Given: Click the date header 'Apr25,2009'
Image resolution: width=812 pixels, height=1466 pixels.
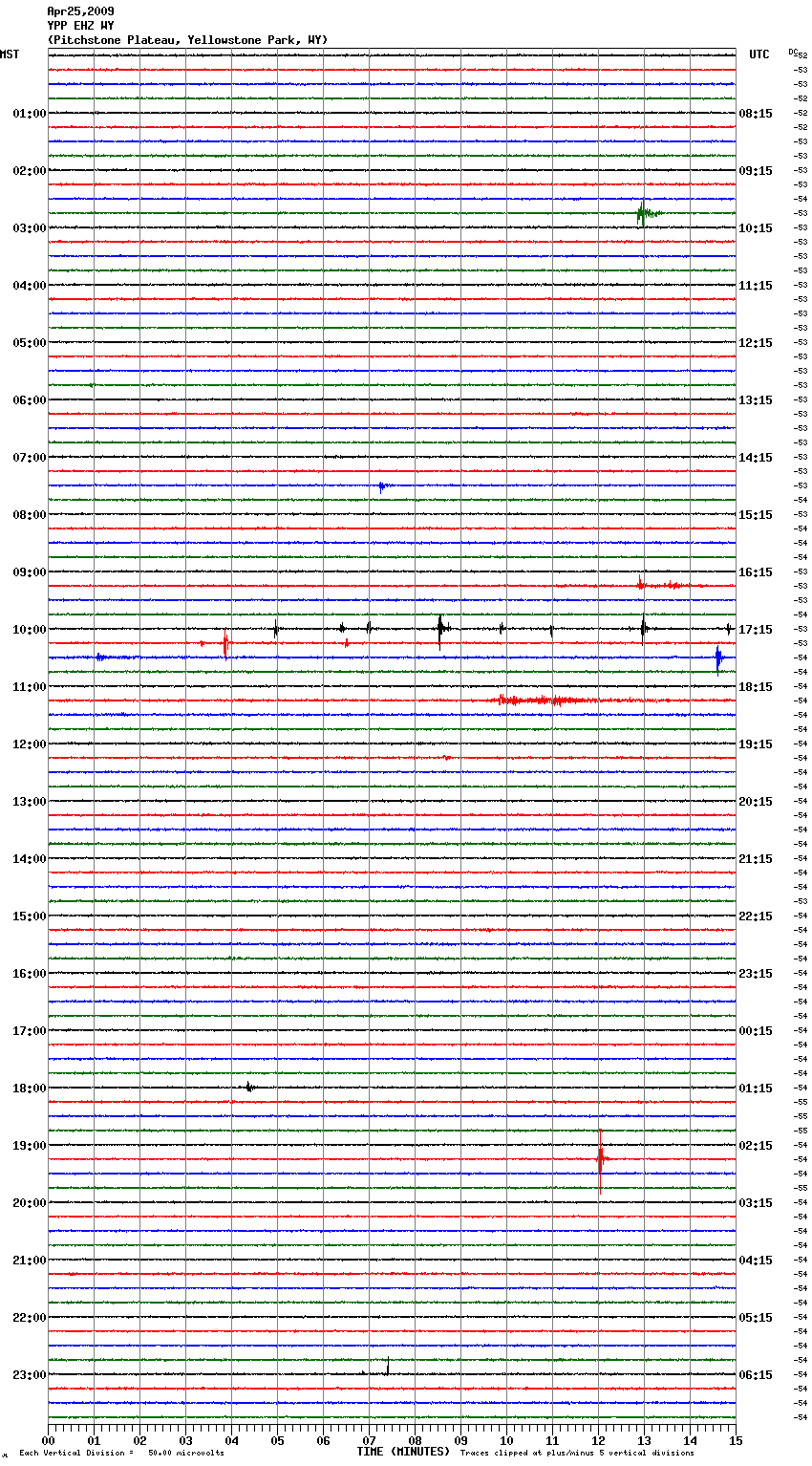Looking at the screenshot, I should (x=80, y=11).
